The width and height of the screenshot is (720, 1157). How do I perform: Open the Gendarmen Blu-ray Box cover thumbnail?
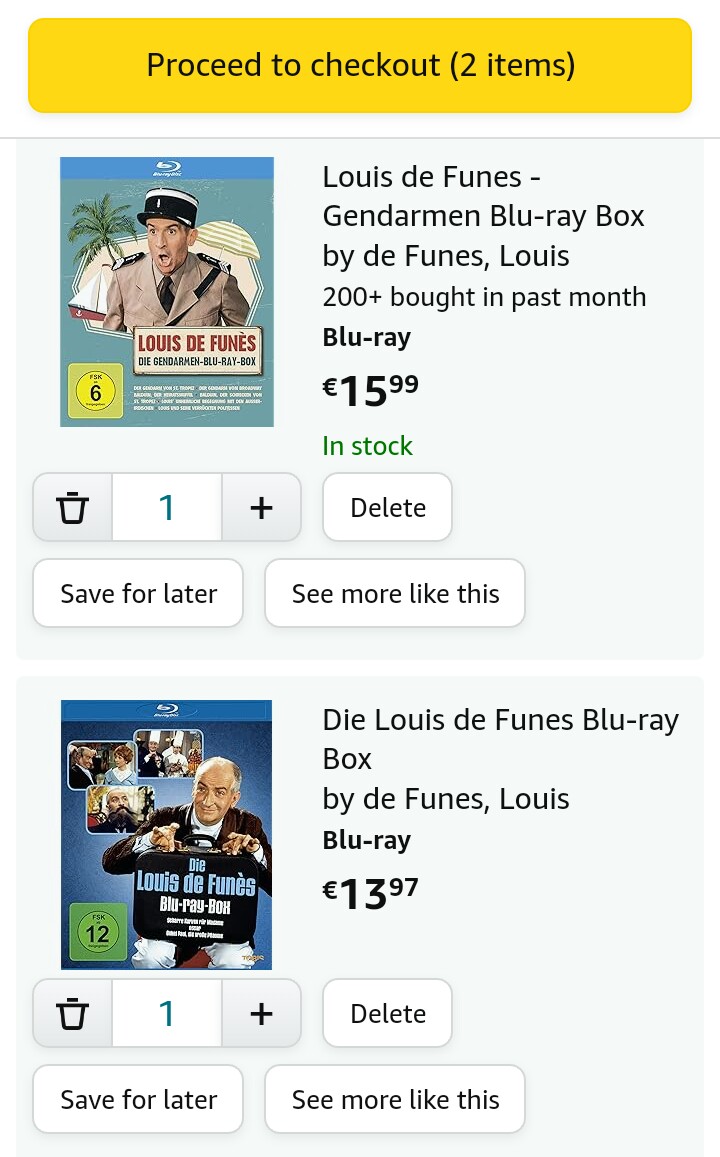click(x=167, y=291)
